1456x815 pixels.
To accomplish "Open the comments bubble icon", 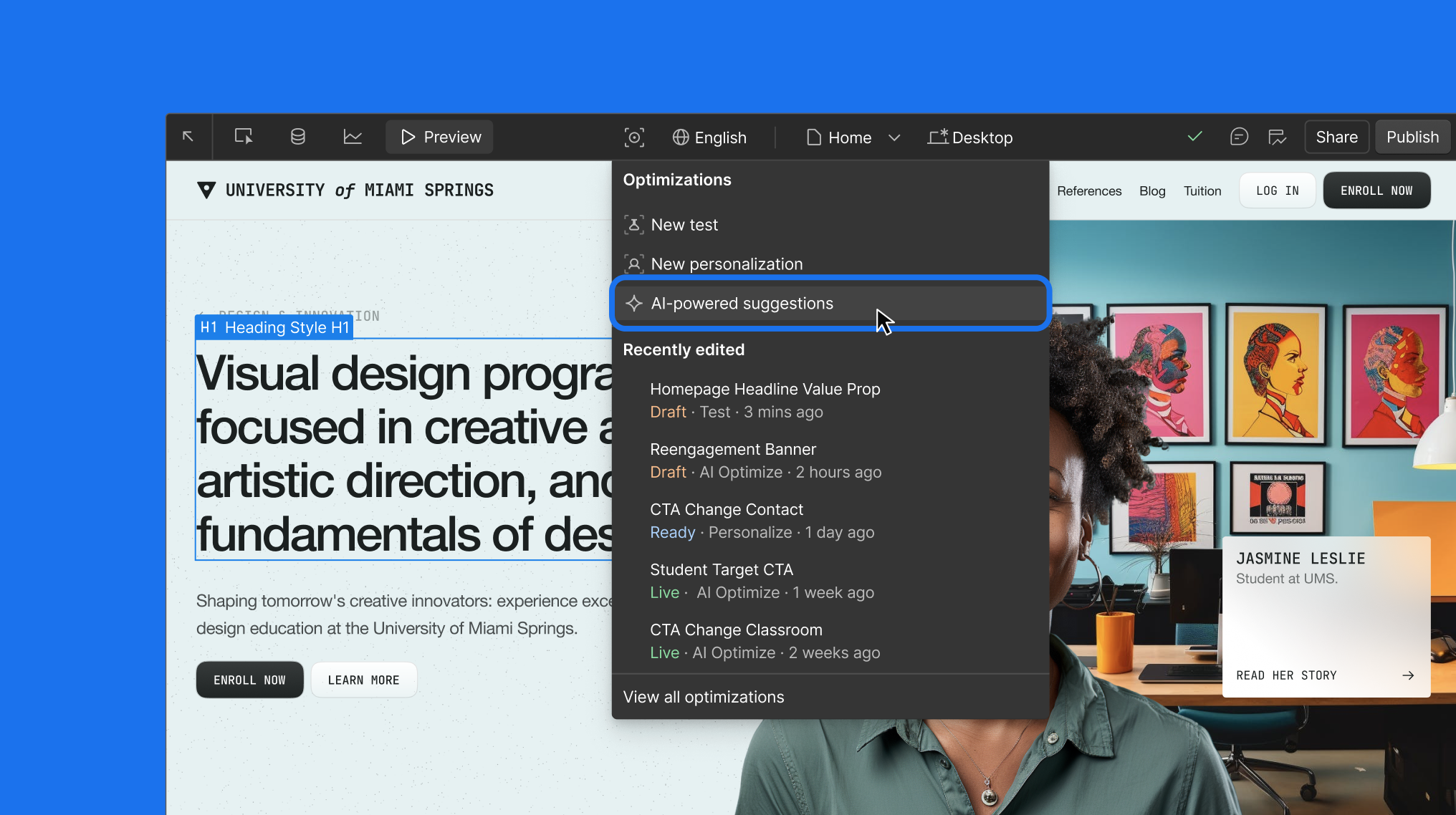I will tap(1239, 137).
